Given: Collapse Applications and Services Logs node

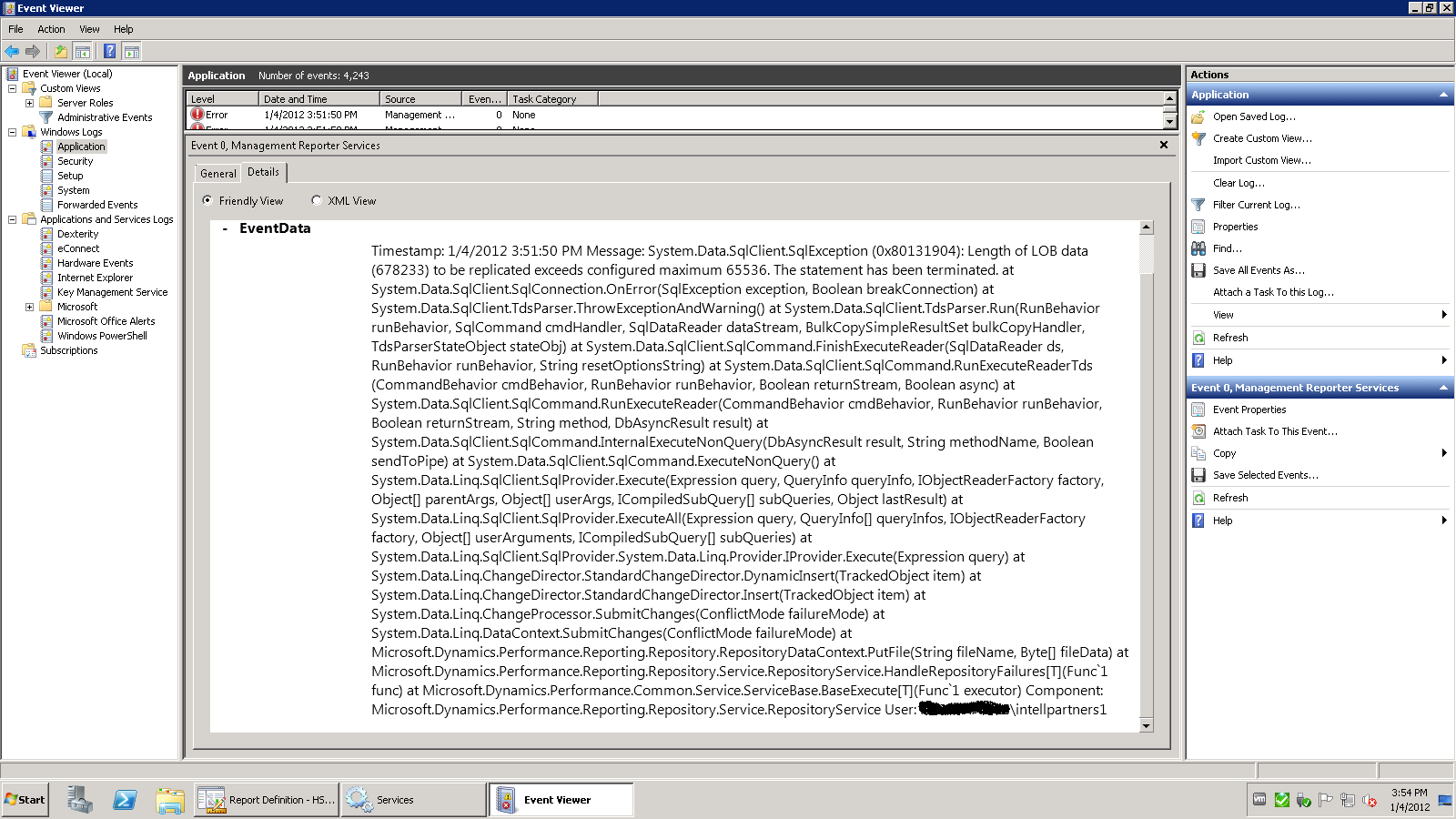Looking at the screenshot, I should tap(12, 219).
